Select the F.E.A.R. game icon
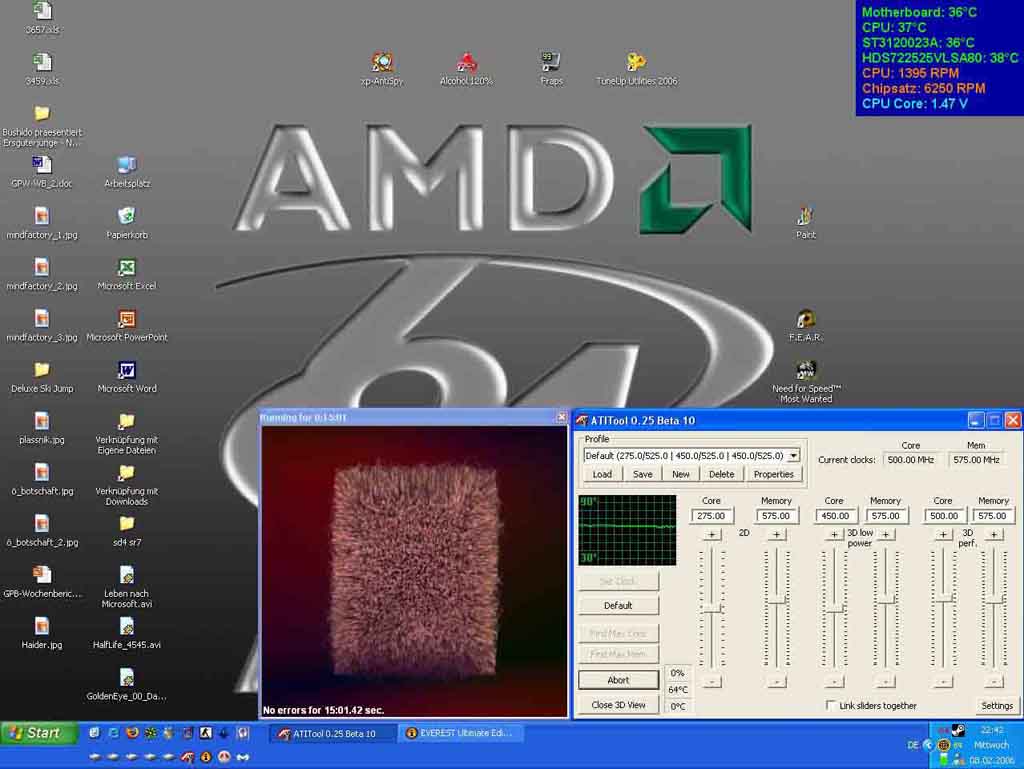The height and width of the screenshot is (769, 1024). pyautogui.click(x=805, y=319)
